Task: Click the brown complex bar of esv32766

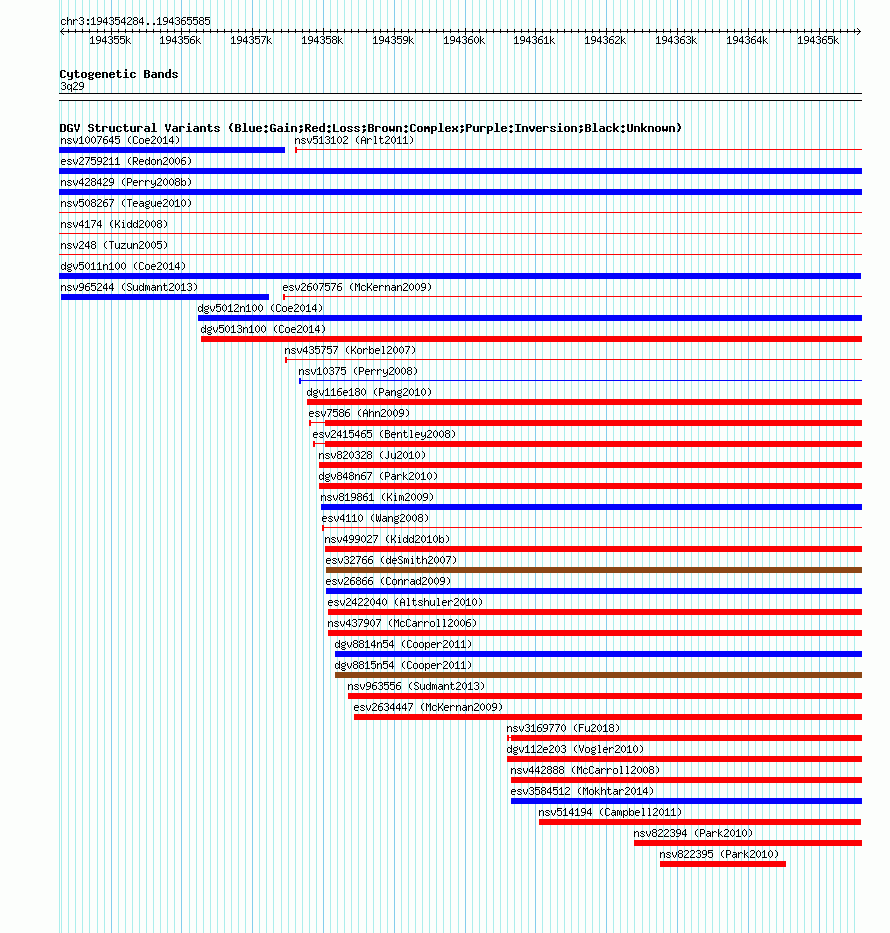Action: (594, 570)
